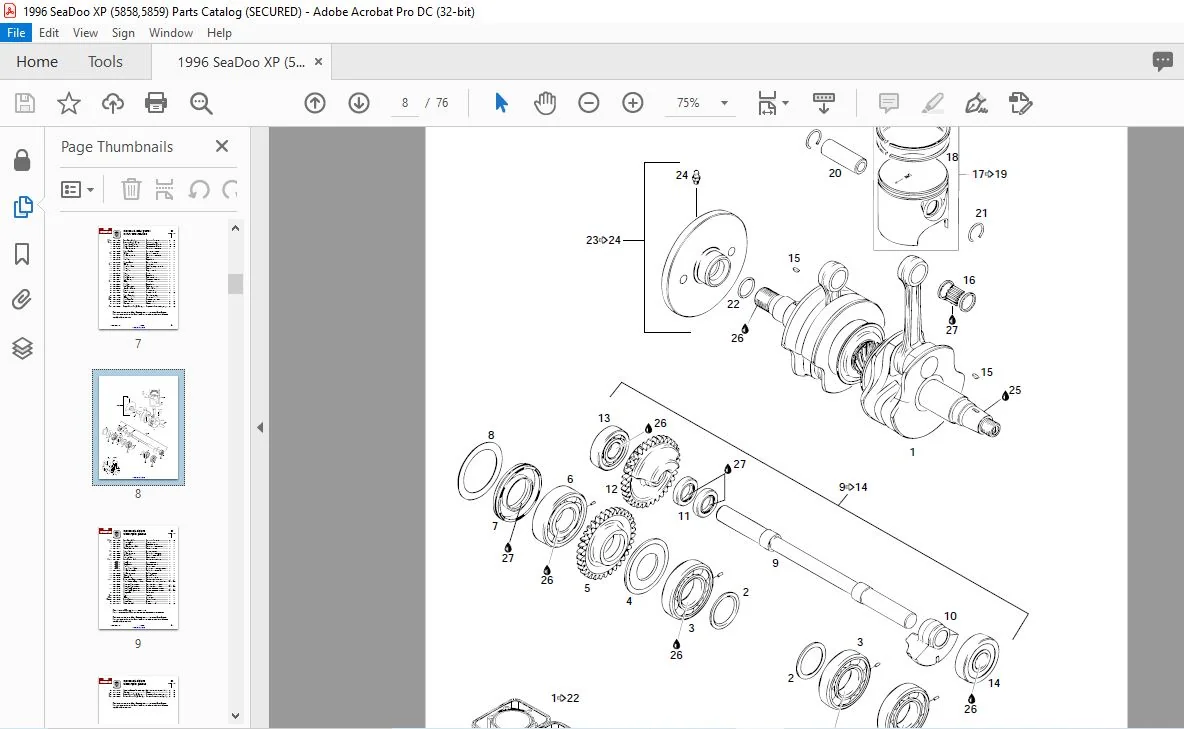Upload file to cloud icon
1184x729 pixels.
tap(113, 103)
